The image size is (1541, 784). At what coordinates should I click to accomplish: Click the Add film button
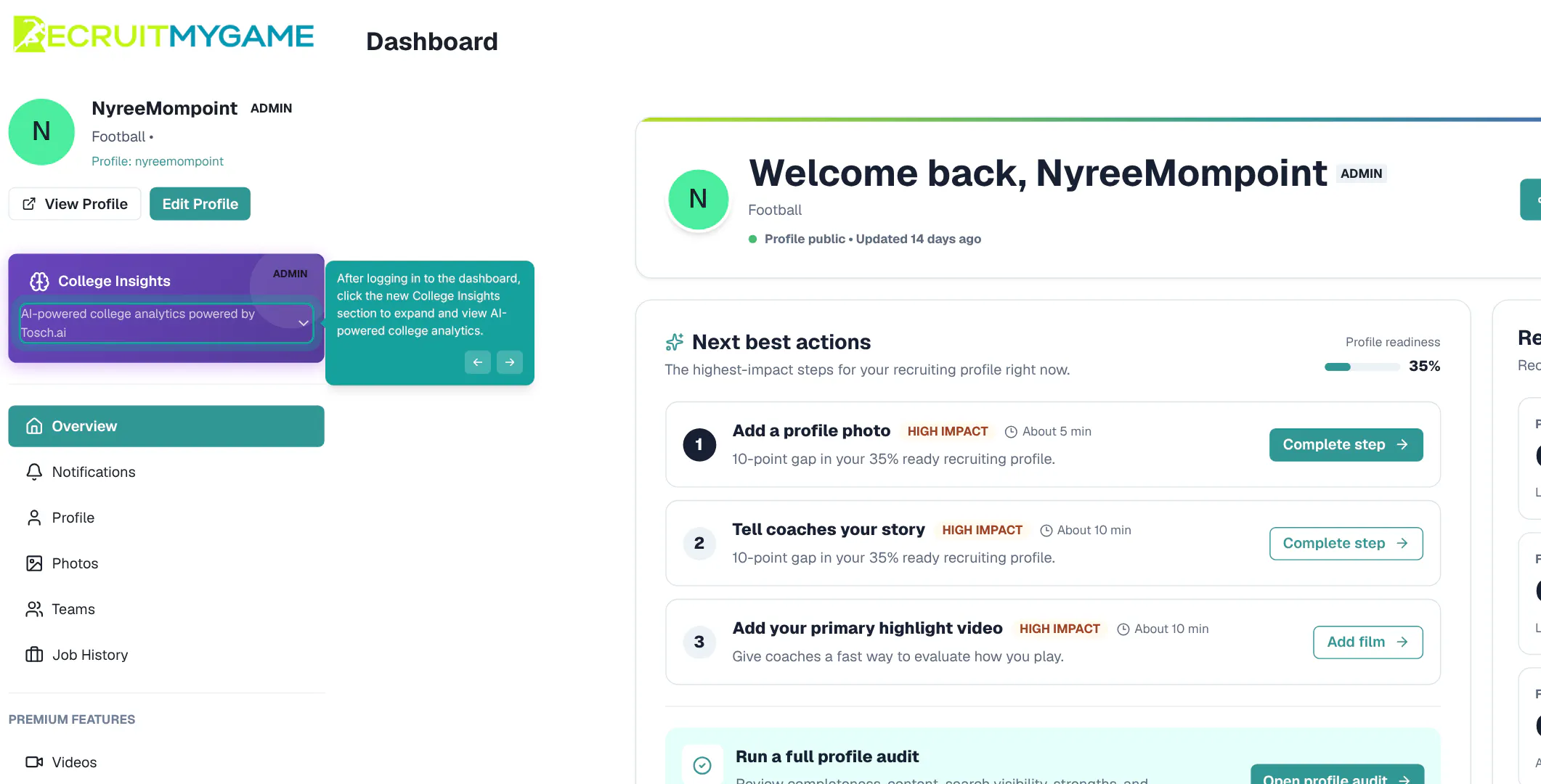[1367, 642]
